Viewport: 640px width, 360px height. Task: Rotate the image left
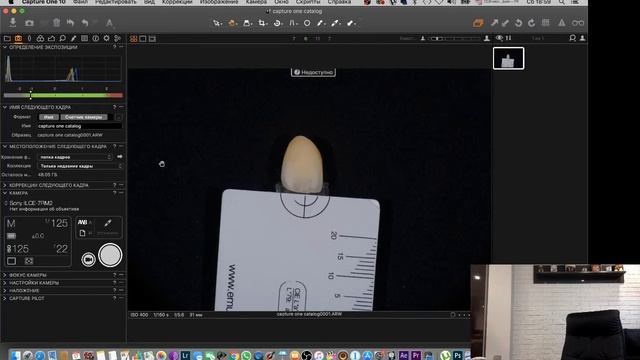pyautogui.click(x=518, y=23)
